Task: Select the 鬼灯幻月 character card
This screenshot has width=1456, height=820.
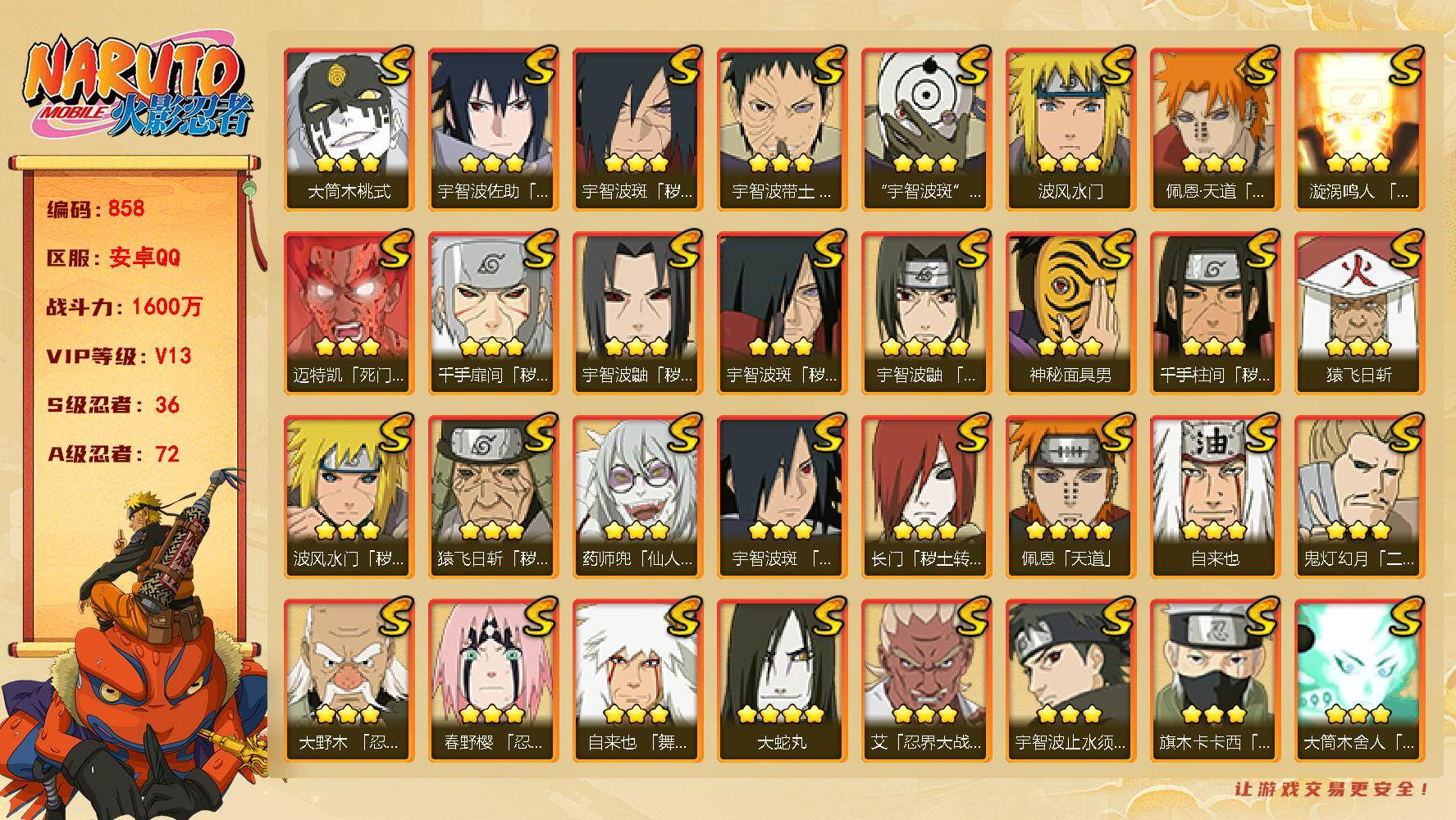Action: coord(1359,496)
